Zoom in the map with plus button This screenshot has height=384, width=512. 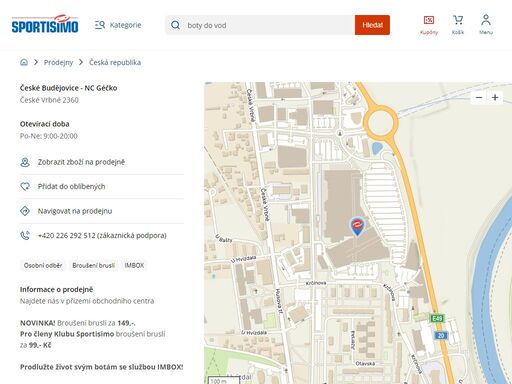coord(495,98)
